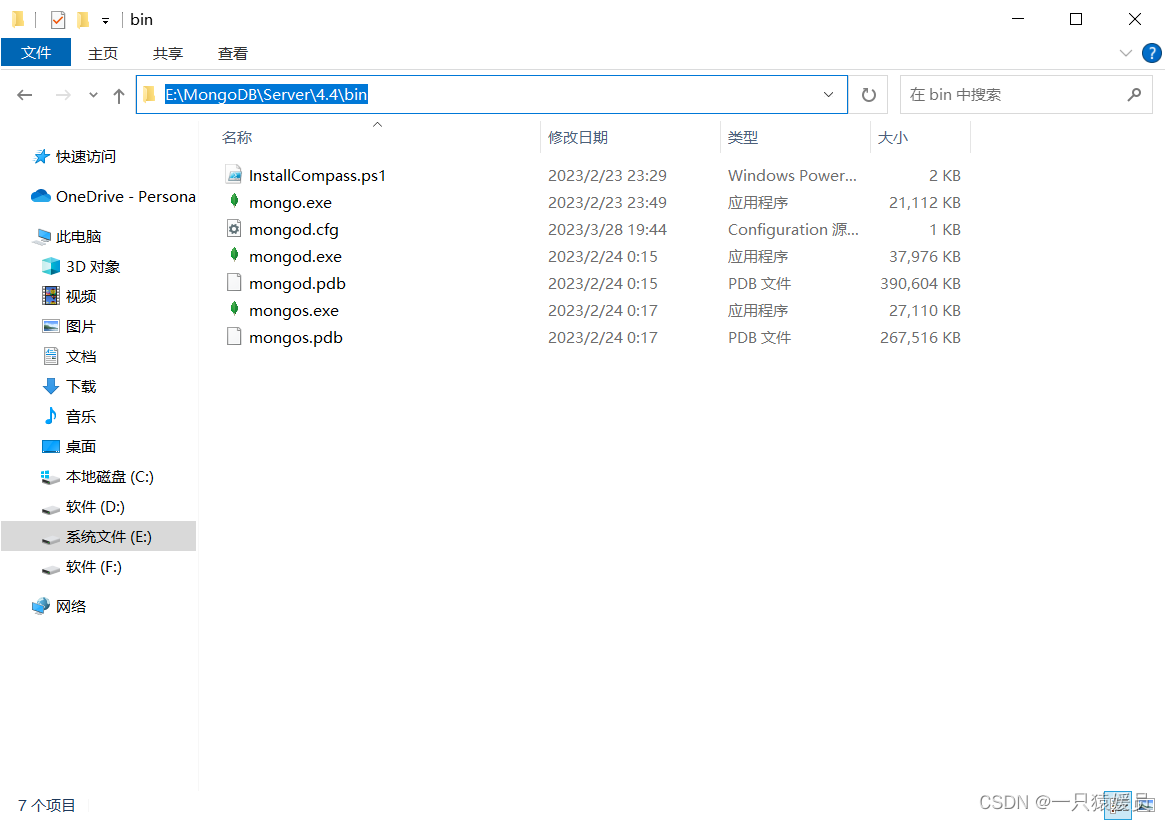Viewport: 1166px width, 821px height.
Task: Sort by the 类型 column header
Action: click(795, 137)
